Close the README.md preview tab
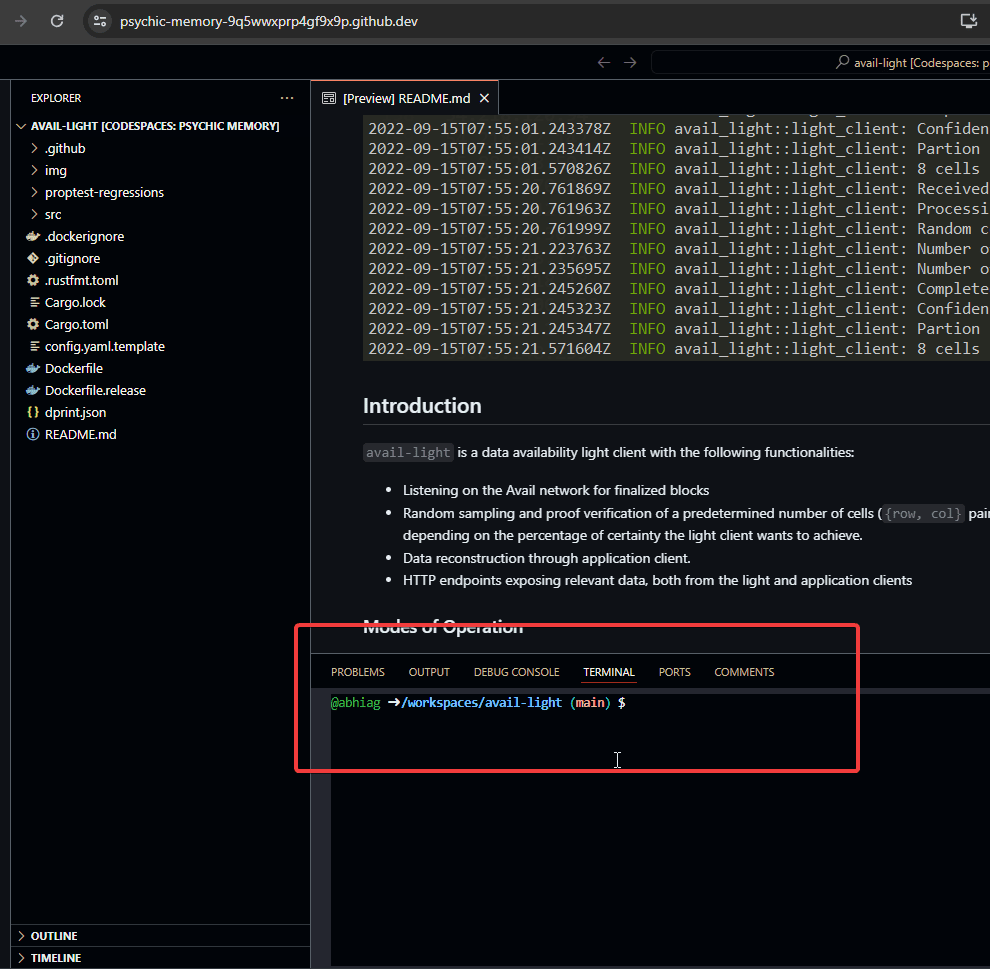The width and height of the screenshot is (990, 969). point(484,98)
